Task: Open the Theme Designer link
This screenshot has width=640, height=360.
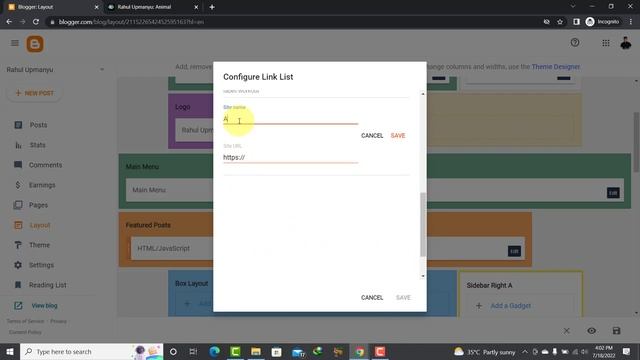Action: 556,67
